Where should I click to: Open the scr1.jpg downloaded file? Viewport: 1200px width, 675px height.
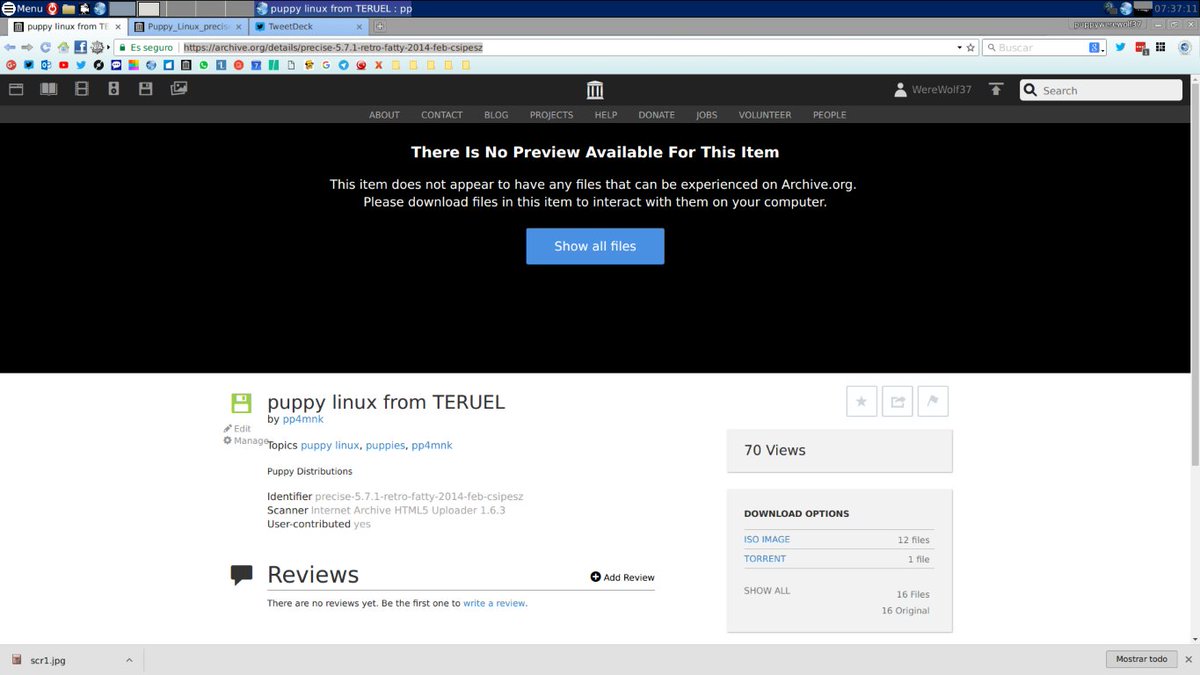click(x=48, y=660)
